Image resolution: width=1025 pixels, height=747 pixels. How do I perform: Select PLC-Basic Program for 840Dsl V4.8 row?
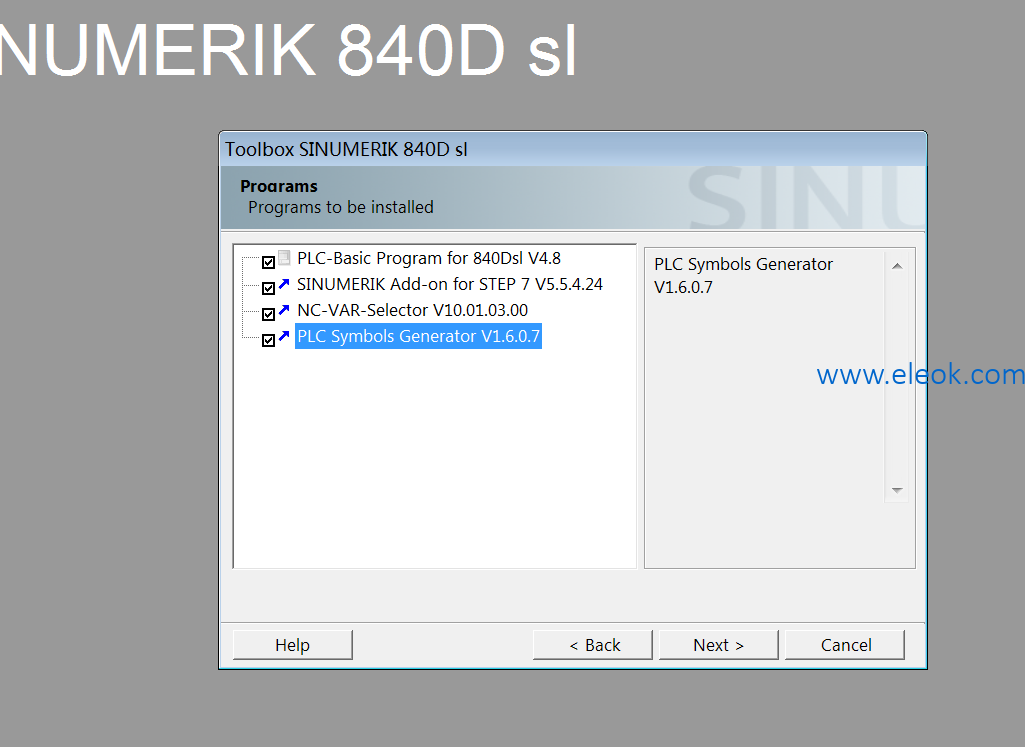pos(429,258)
